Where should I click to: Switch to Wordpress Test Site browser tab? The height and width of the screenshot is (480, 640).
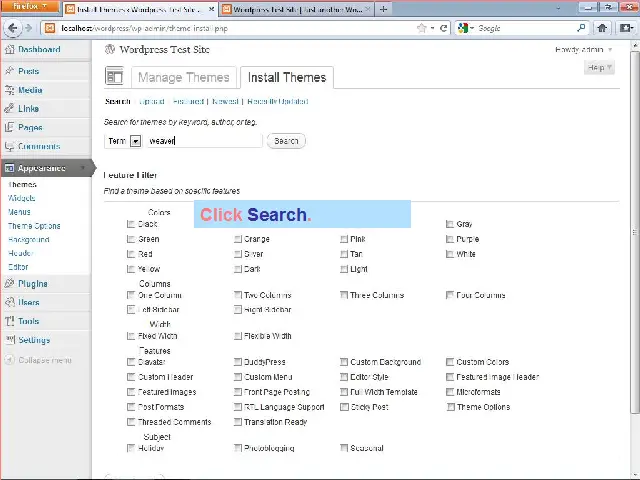point(297,9)
